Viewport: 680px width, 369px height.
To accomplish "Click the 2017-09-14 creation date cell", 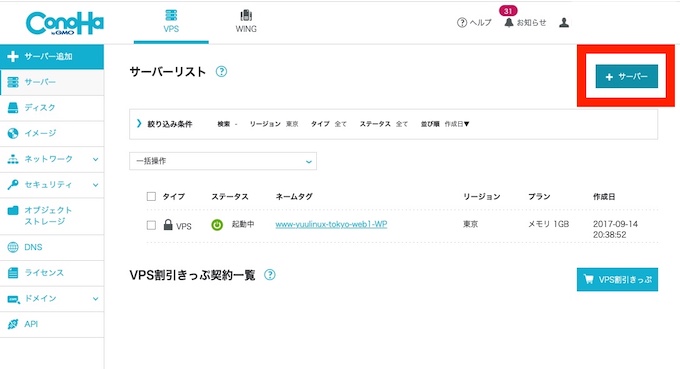I will pyautogui.click(x=615, y=229).
